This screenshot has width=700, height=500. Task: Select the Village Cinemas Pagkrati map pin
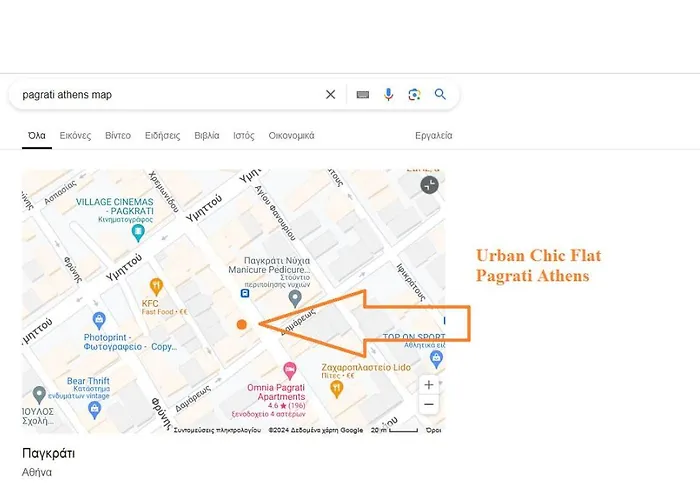tap(138, 233)
